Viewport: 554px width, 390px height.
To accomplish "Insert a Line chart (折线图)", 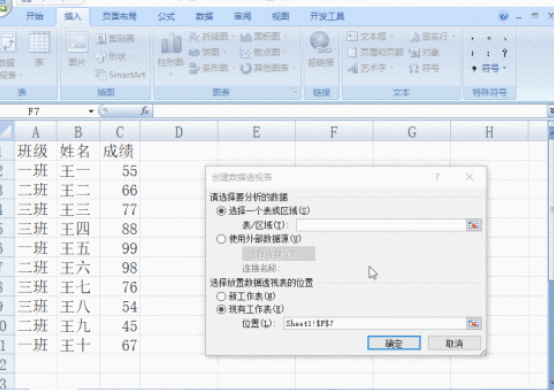I will [211, 36].
